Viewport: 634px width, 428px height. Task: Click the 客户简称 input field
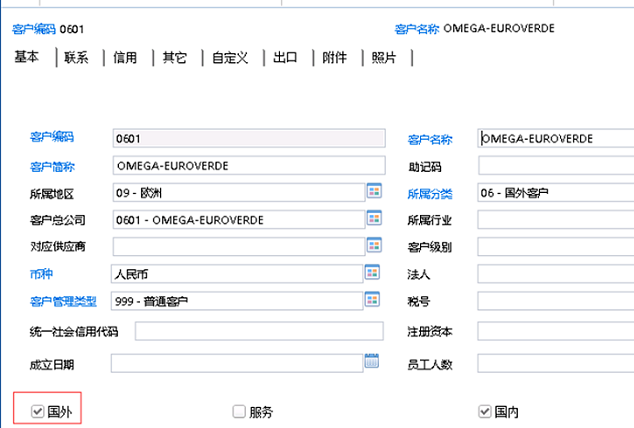pyautogui.click(x=249, y=166)
